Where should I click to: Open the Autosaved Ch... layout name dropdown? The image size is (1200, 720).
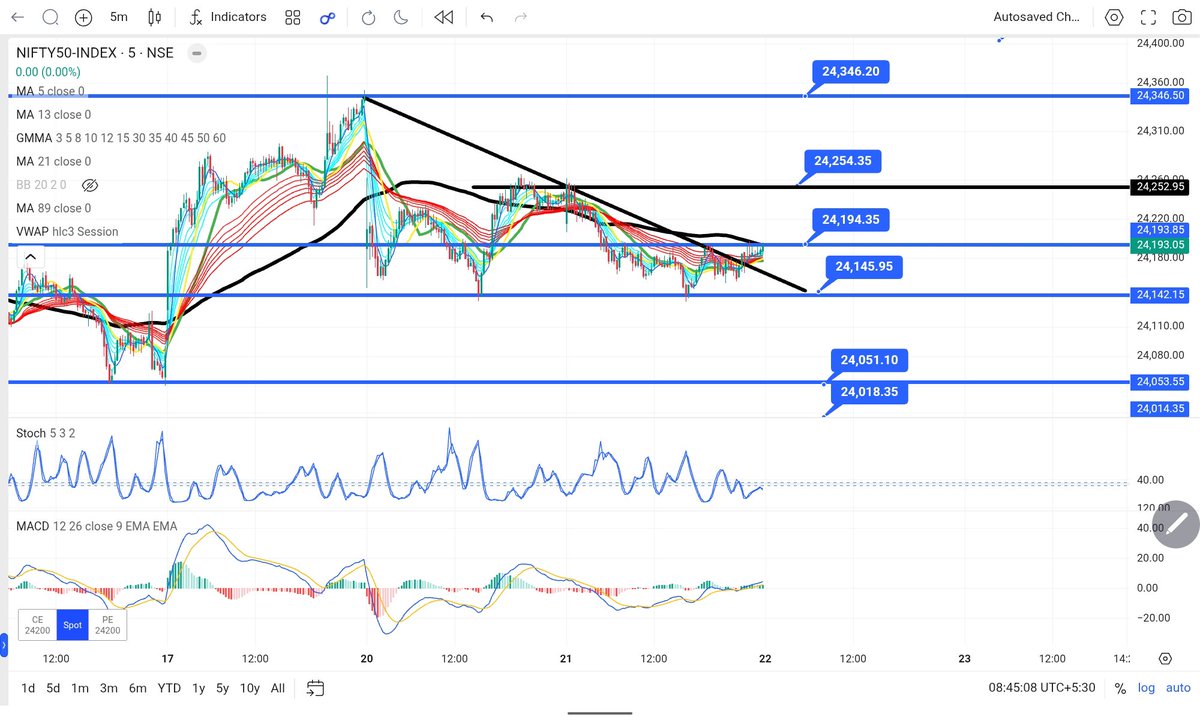click(x=1036, y=17)
